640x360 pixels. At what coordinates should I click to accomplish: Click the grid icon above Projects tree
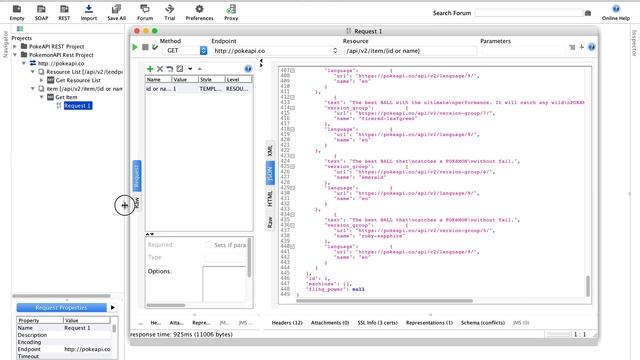click(x=20, y=29)
